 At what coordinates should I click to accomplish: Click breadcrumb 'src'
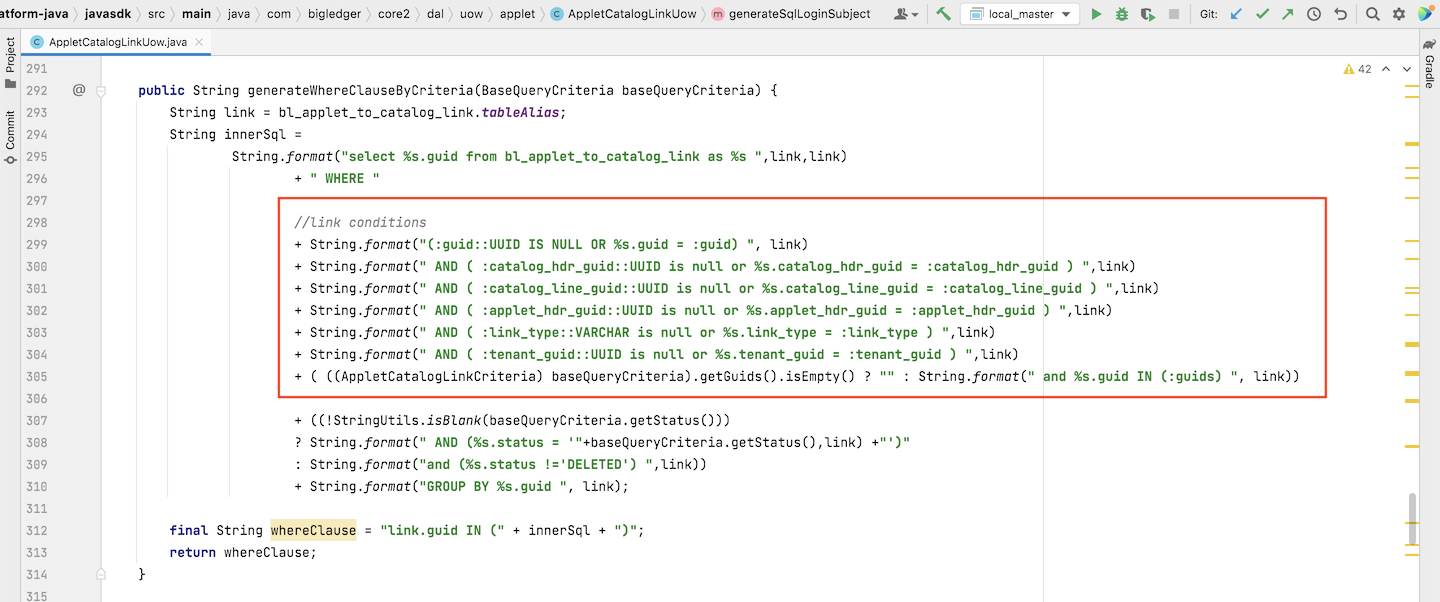tap(157, 14)
